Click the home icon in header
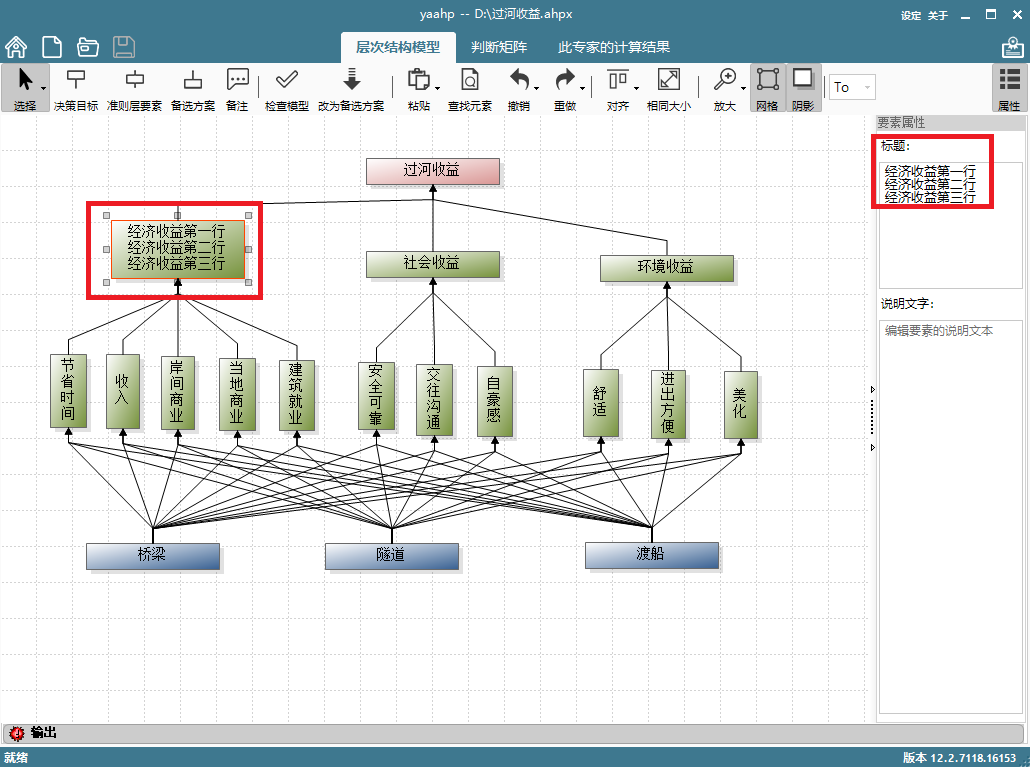 16,47
